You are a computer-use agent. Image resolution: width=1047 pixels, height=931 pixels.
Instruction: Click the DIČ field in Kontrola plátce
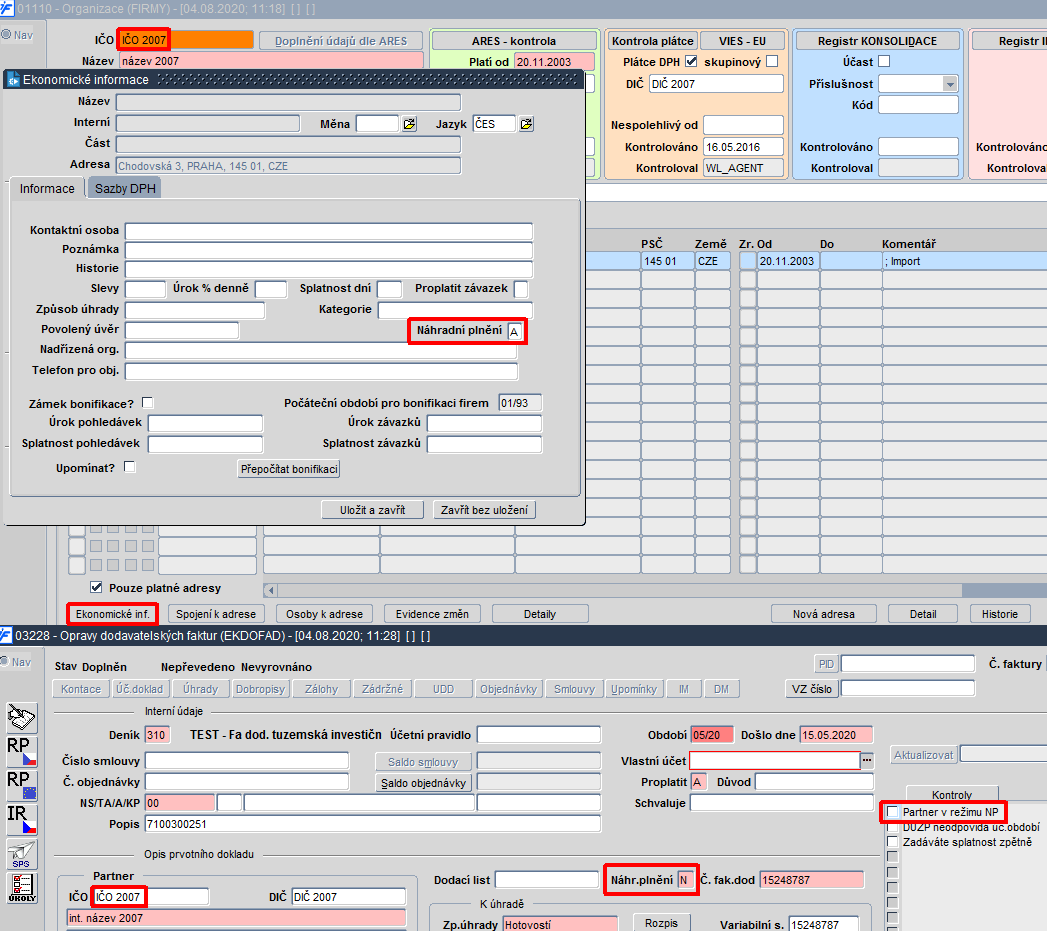[716, 84]
